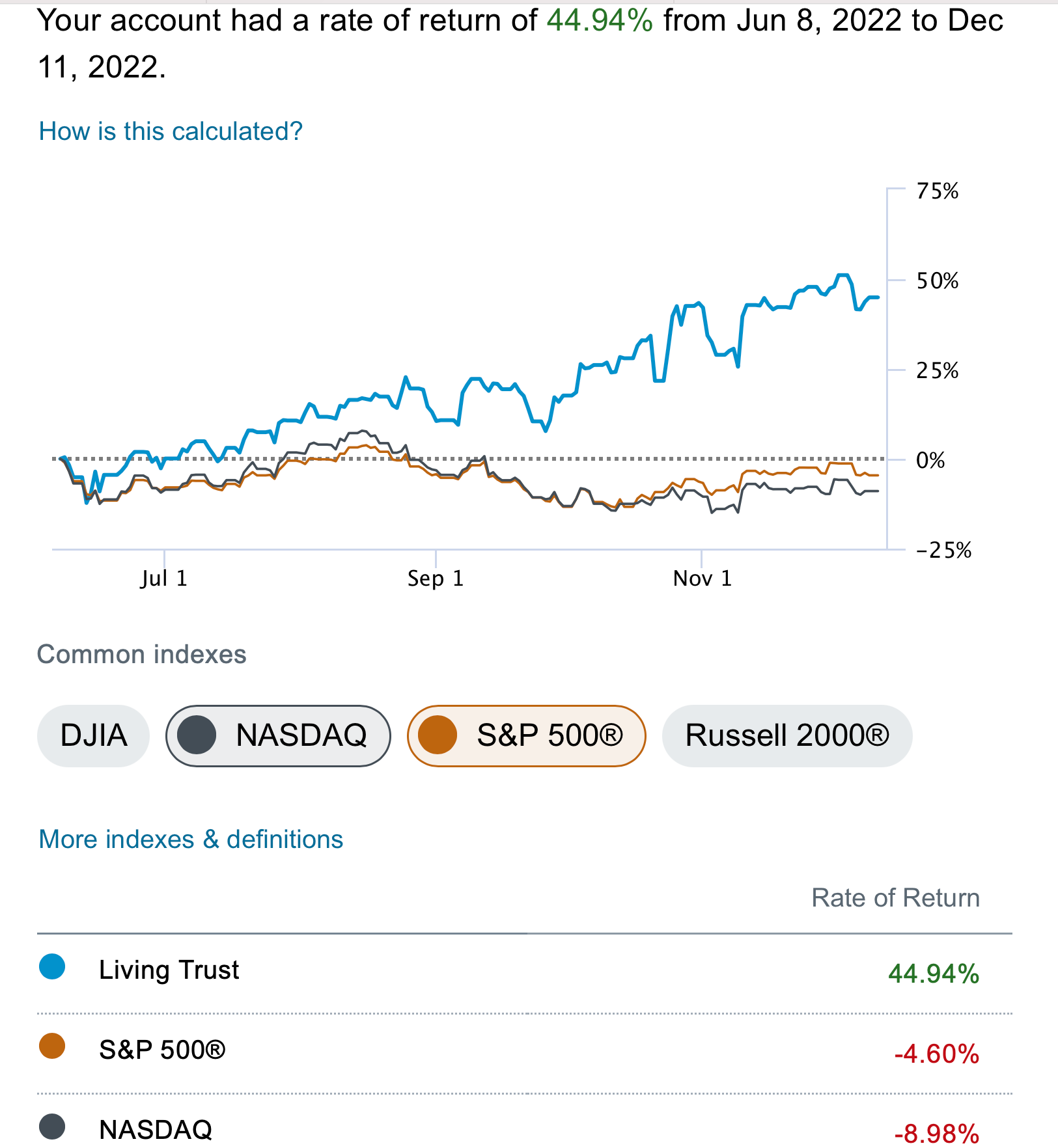Select the S&P 500 table row label
The width and height of the screenshot is (1058, 1148).
(x=162, y=1050)
